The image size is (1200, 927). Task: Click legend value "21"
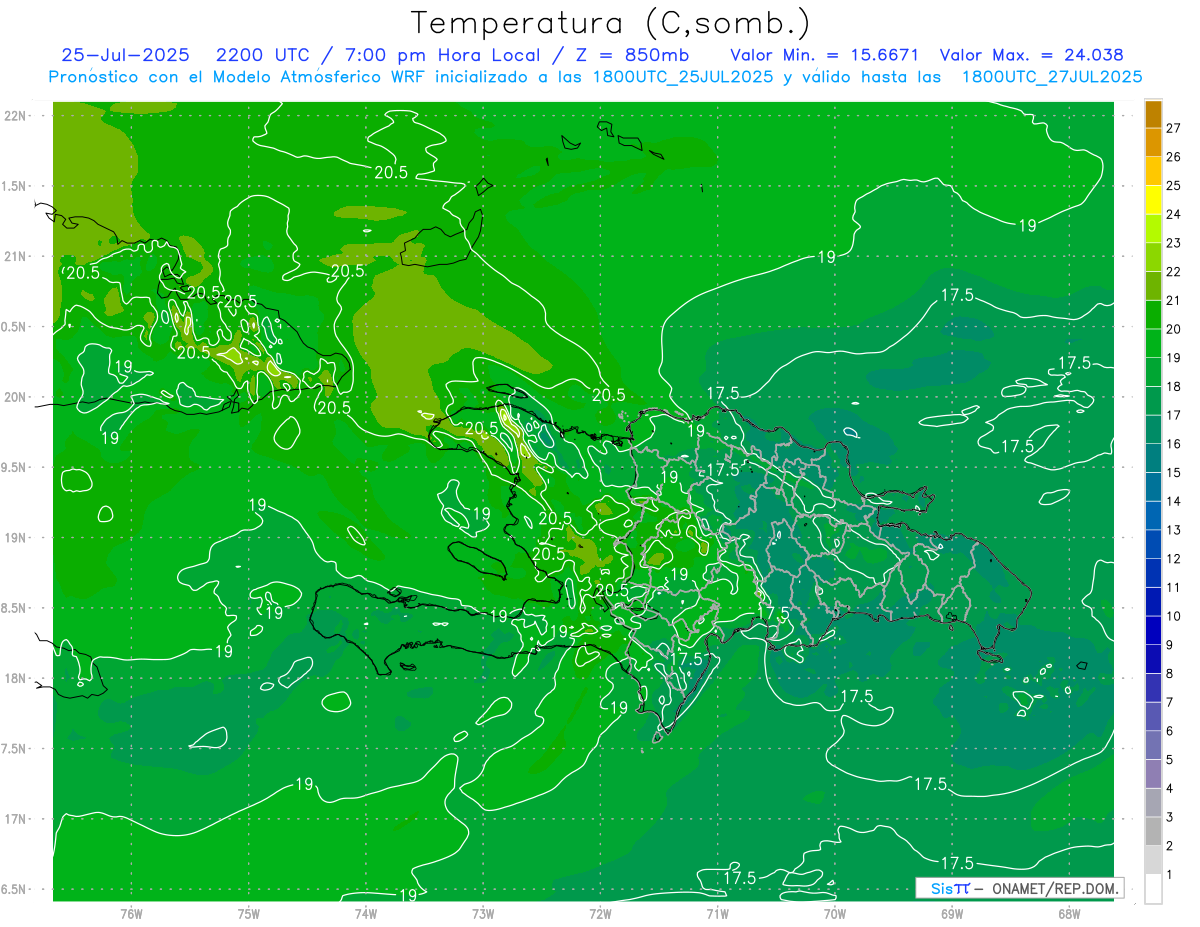[x=1173, y=300]
